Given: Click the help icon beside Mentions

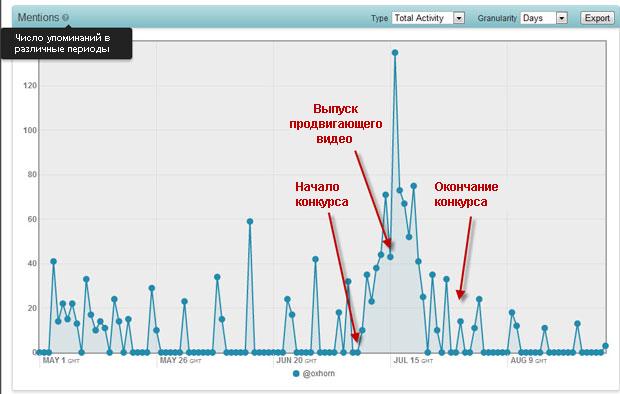Looking at the screenshot, I should pyautogui.click(x=65, y=17).
